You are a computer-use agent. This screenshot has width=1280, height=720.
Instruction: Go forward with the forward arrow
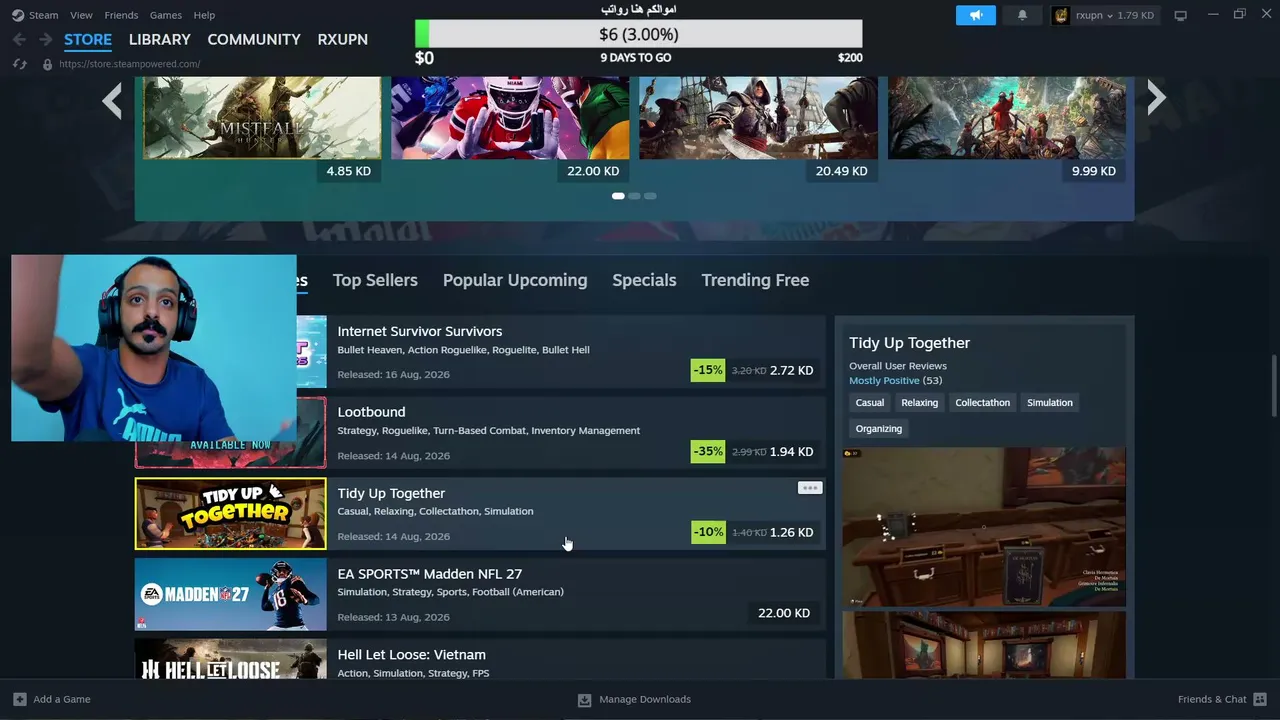[x=45, y=39]
